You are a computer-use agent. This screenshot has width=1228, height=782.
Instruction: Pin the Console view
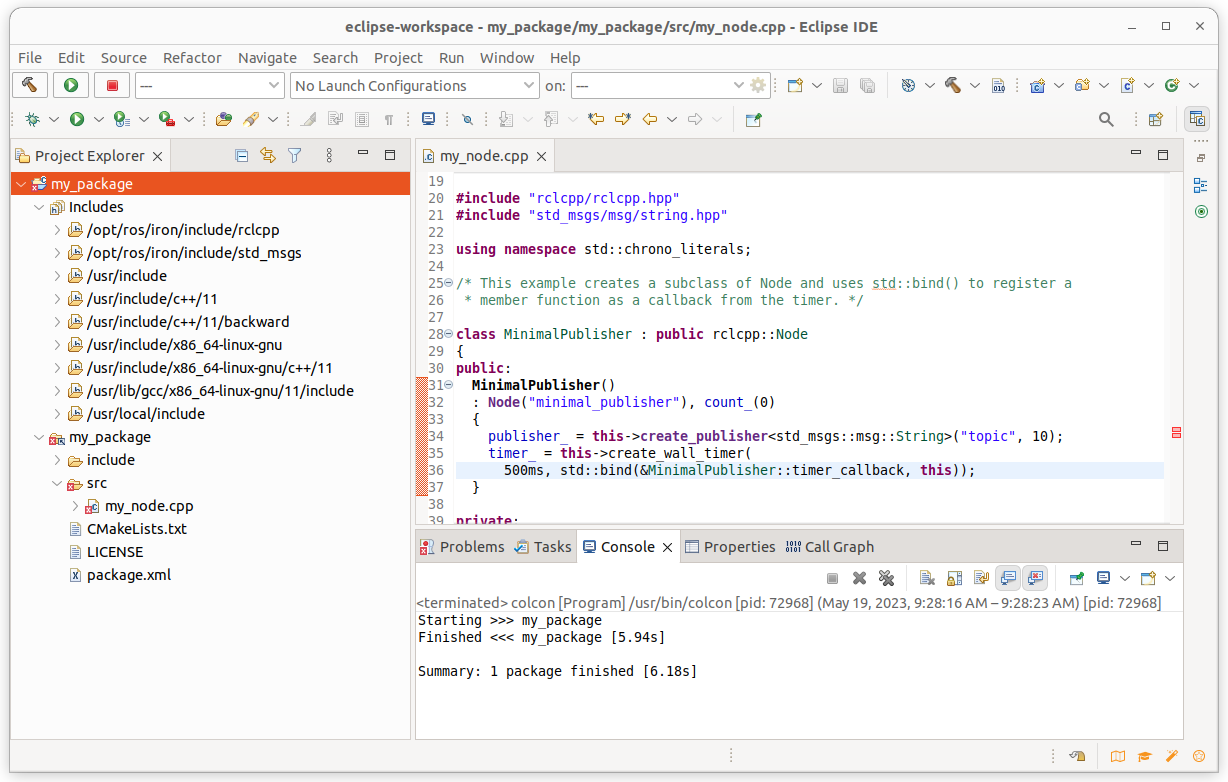point(1079,578)
